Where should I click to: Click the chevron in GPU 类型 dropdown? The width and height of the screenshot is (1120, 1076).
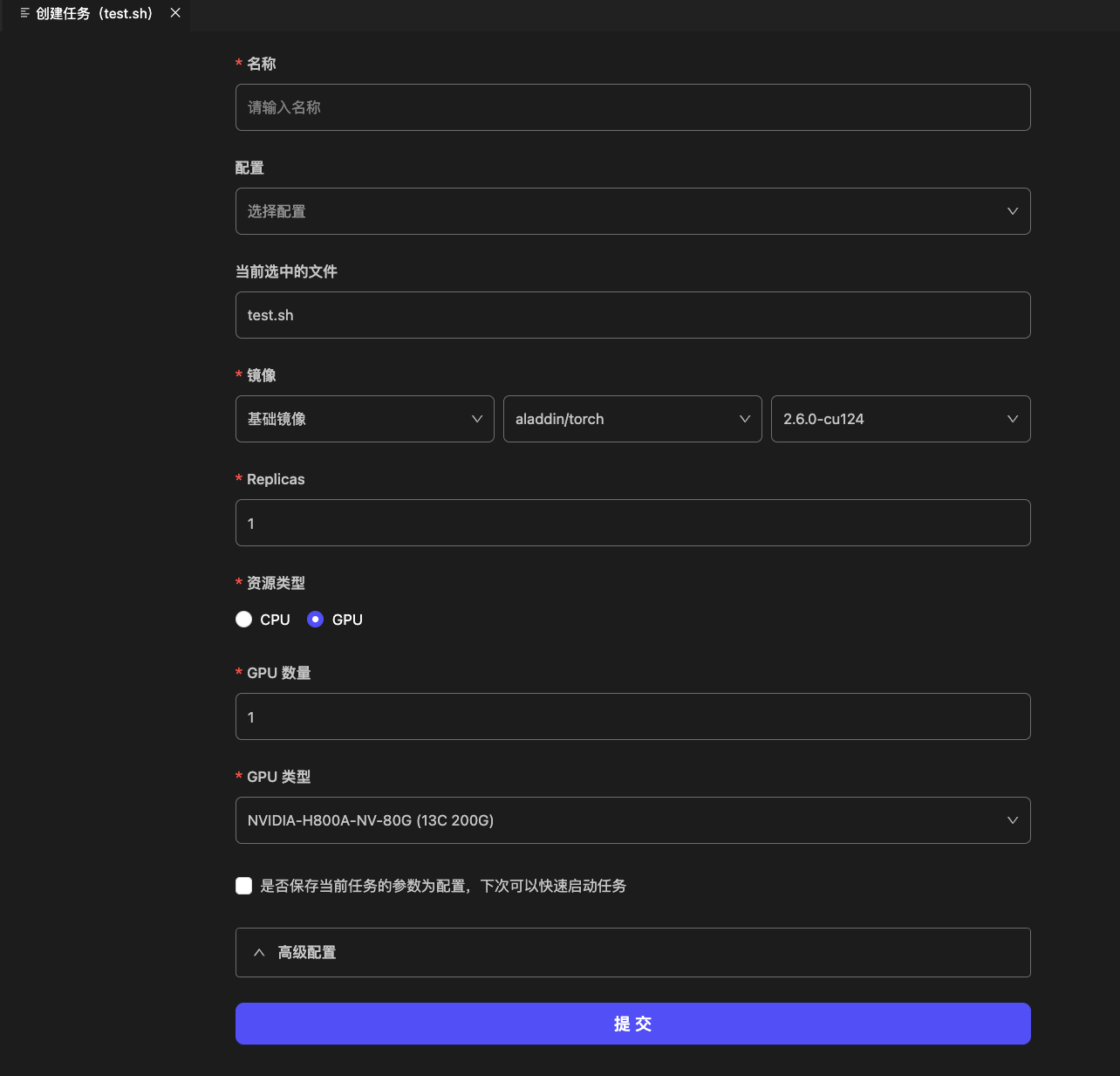(1013, 820)
